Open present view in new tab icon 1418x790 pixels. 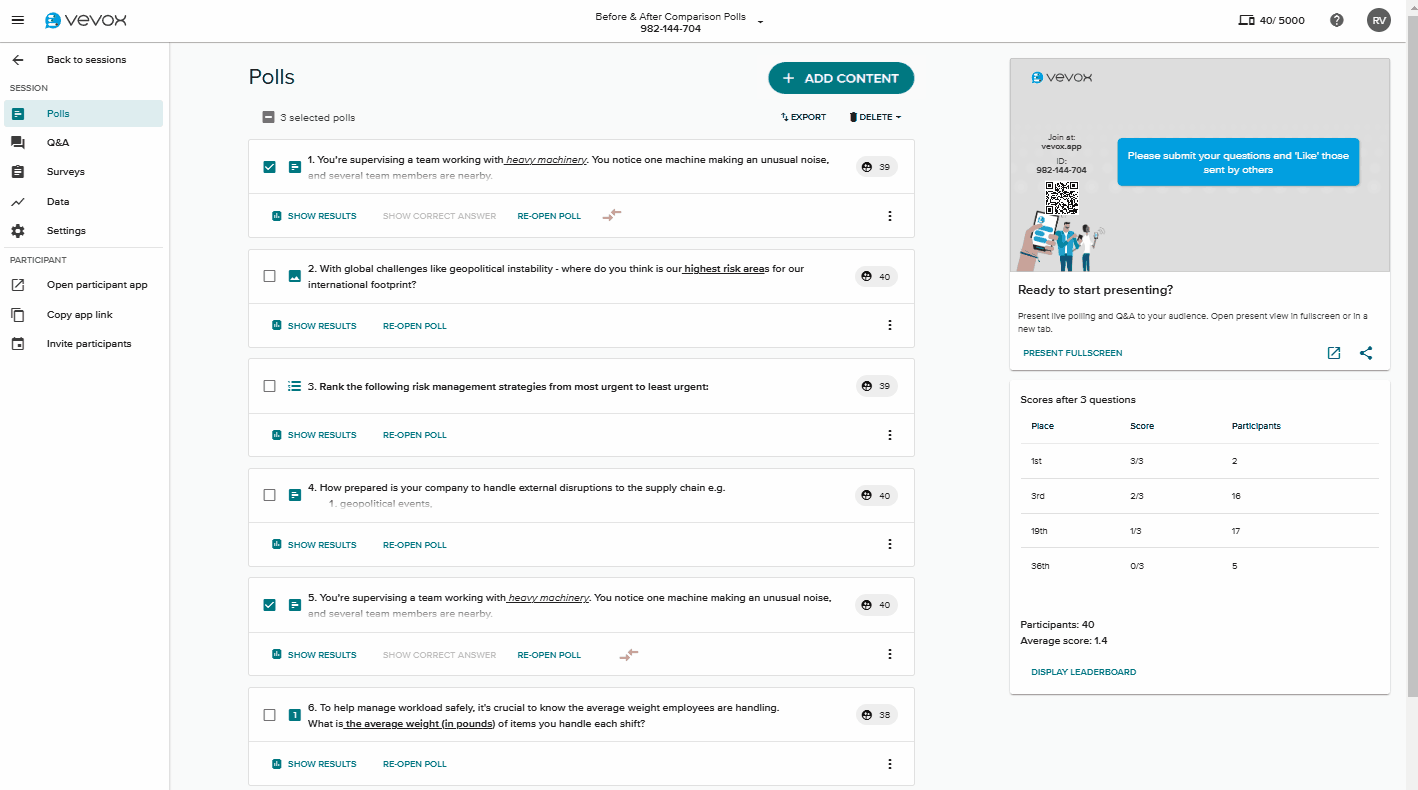(x=1334, y=353)
